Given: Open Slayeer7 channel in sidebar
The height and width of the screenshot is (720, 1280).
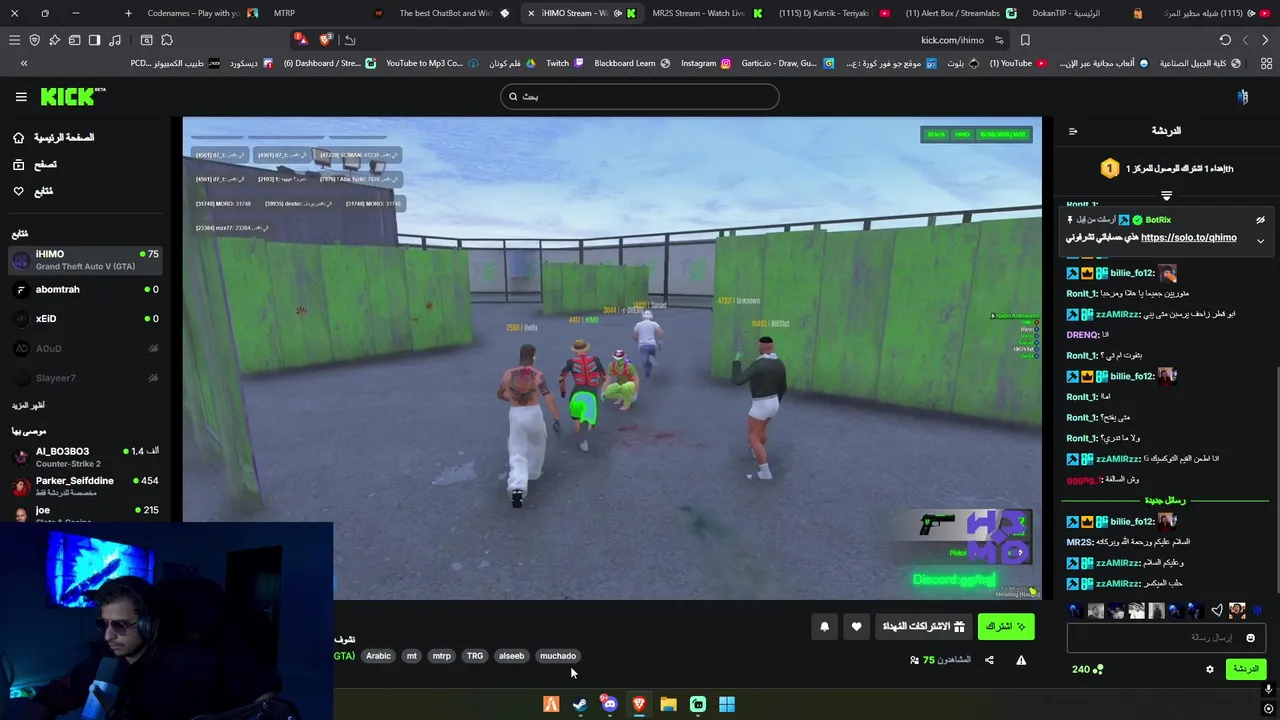Looking at the screenshot, I should click(85, 378).
